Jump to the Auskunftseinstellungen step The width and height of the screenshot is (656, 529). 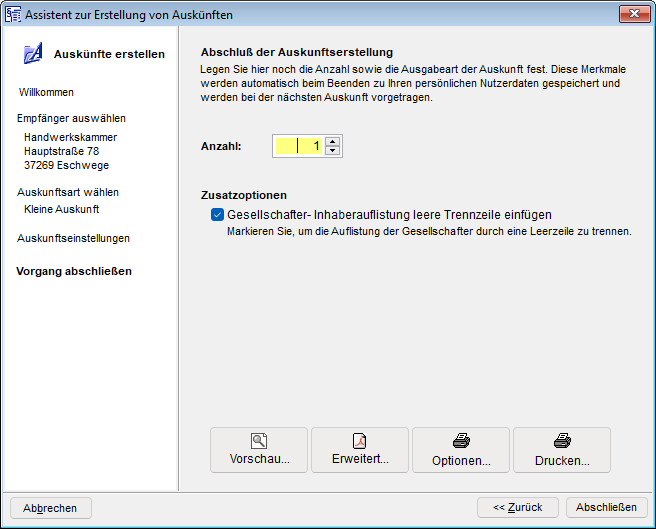(73, 238)
